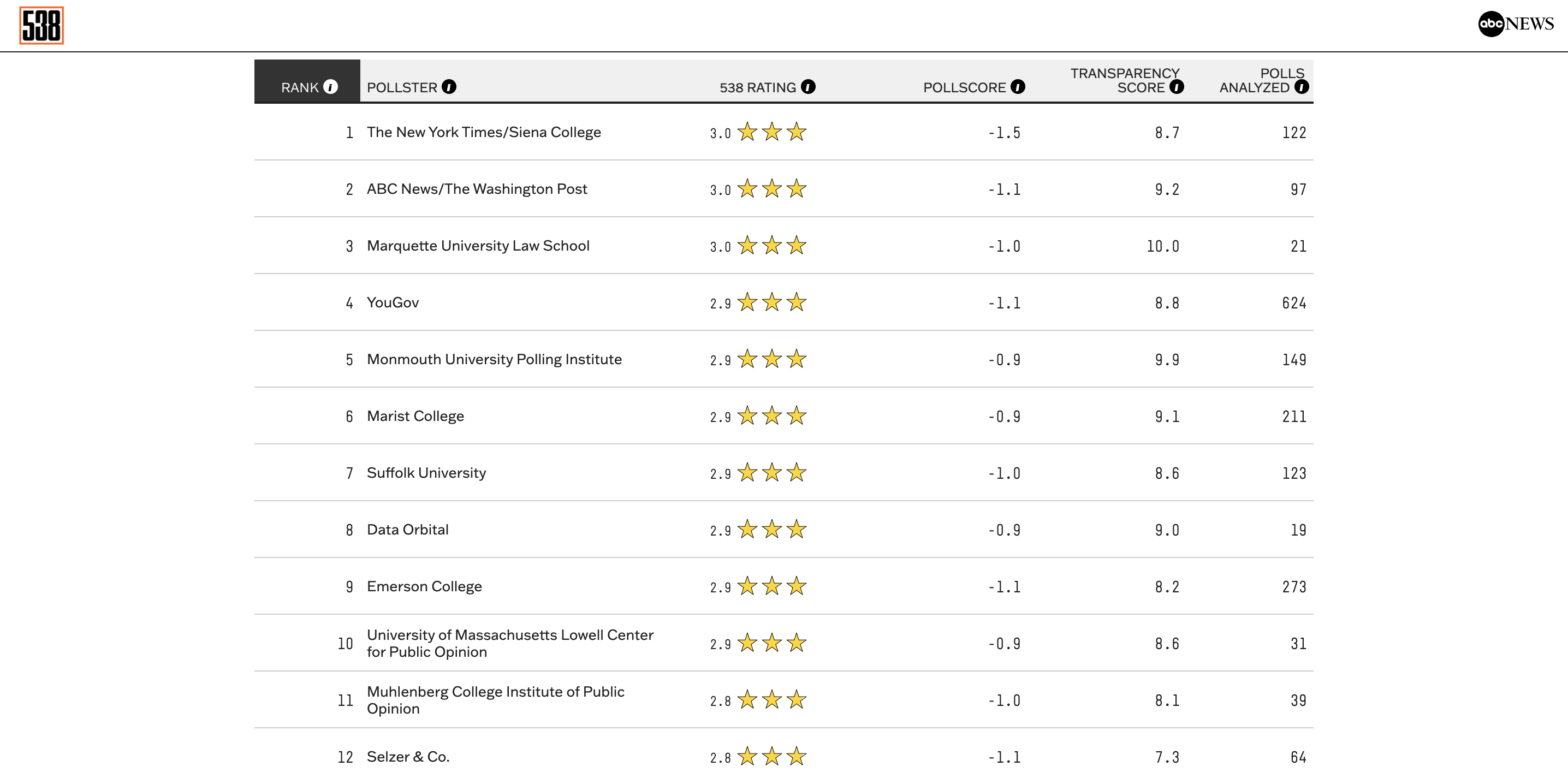
Task: Click YouGov's polls analyzed value 624
Action: [x=1294, y=303]
